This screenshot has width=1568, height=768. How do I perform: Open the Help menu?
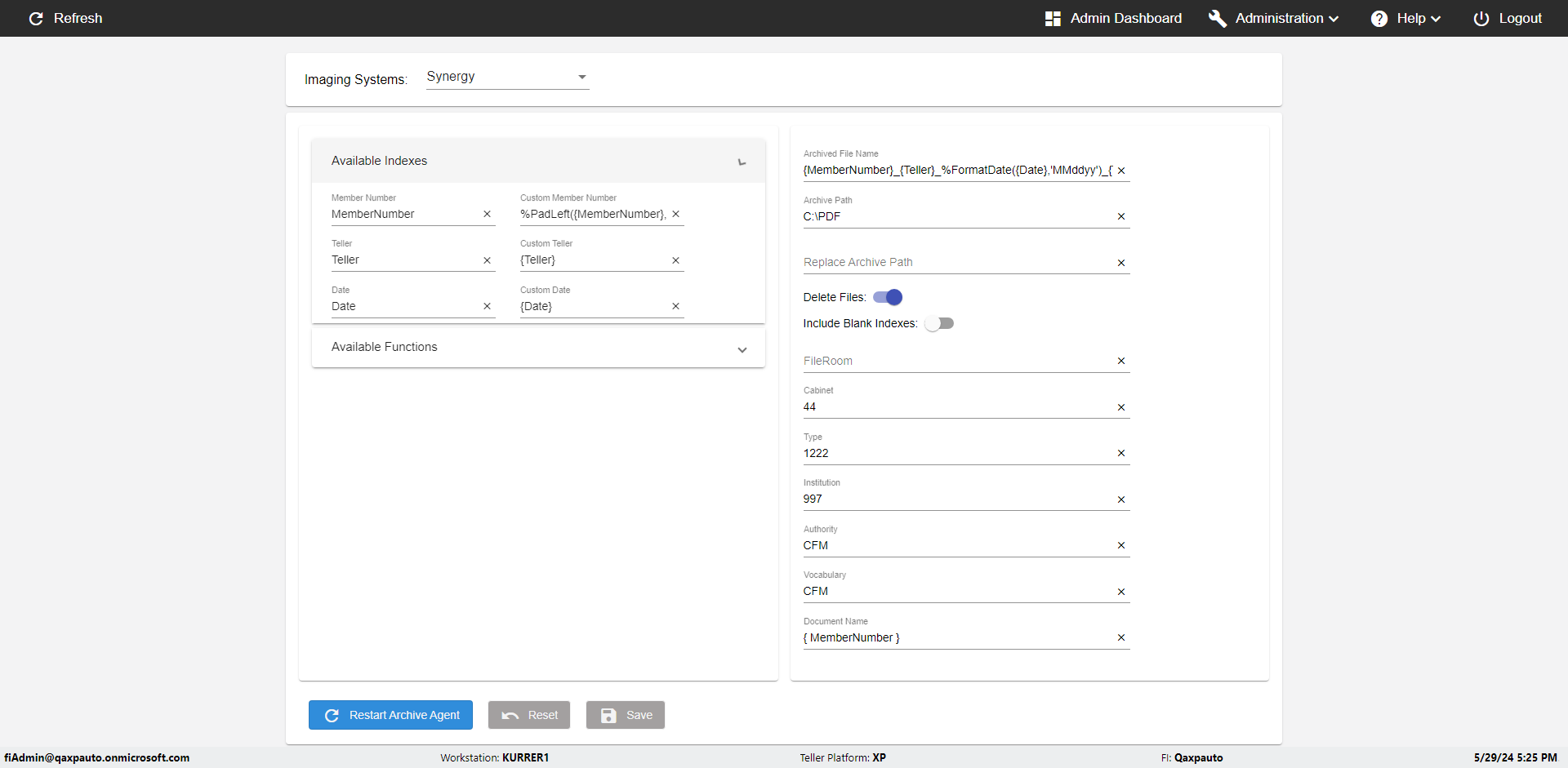tap(1405, 18)
